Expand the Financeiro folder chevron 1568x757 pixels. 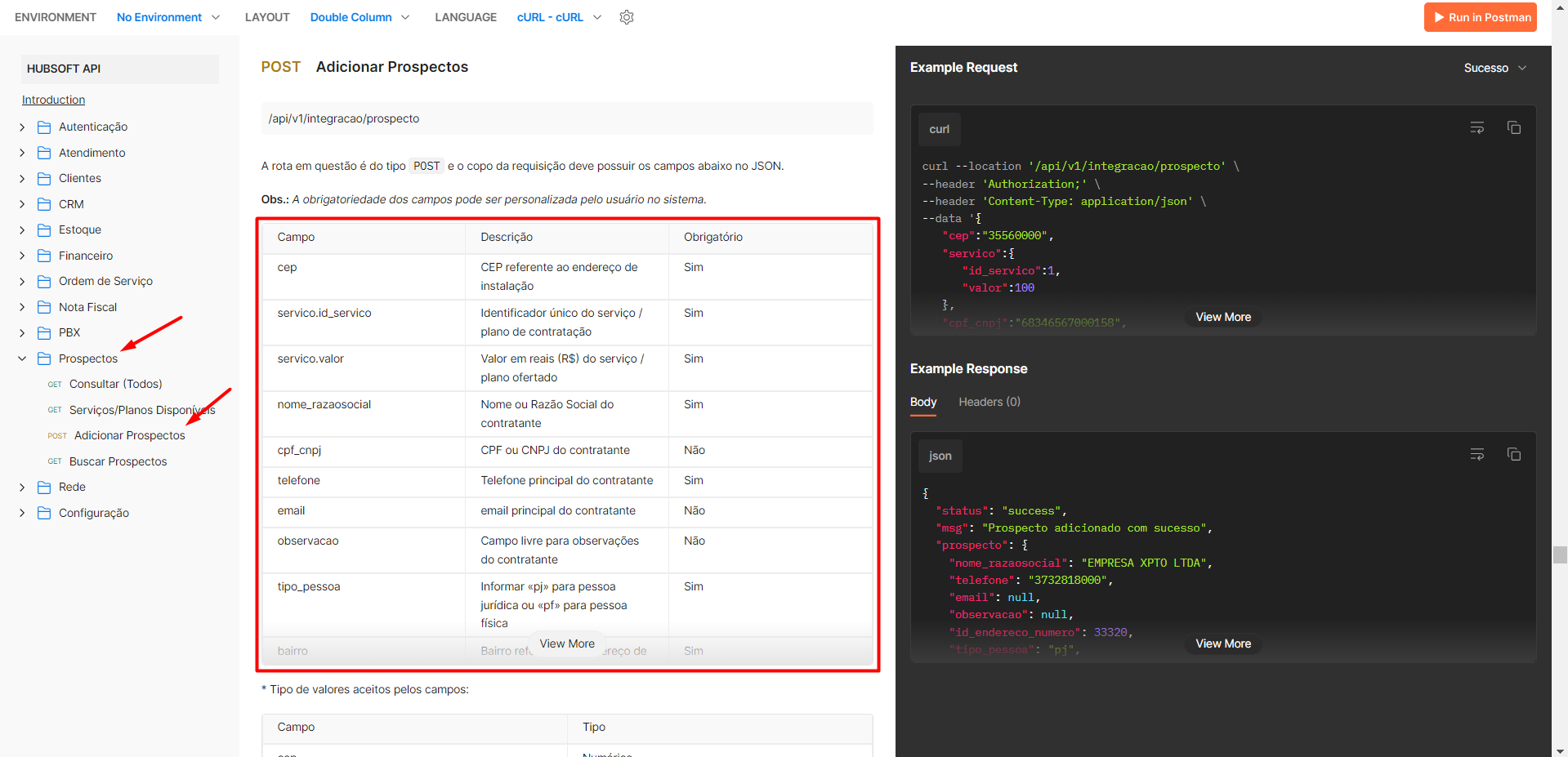point(22,256)
